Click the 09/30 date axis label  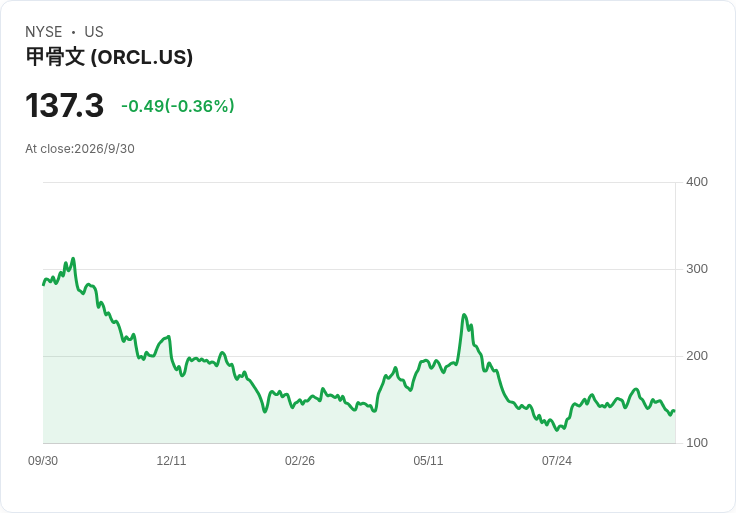pyautogui.click(x=43, y=461)
